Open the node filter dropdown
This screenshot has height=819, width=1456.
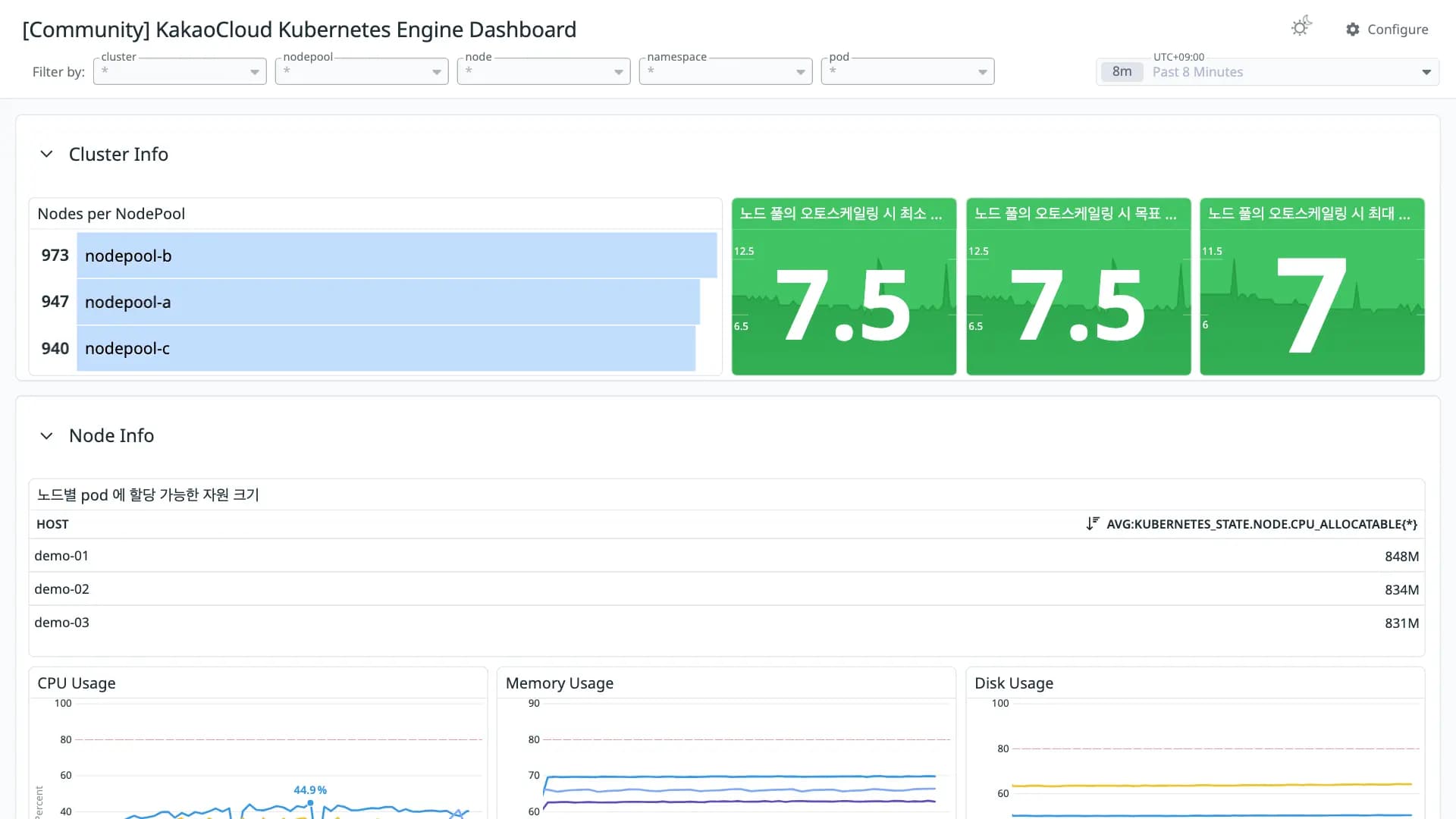544,71
